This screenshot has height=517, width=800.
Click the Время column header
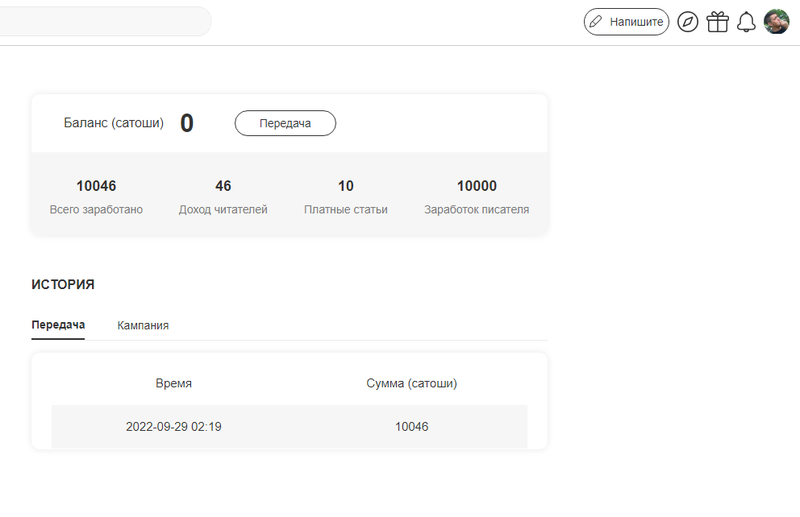[173, 383]
